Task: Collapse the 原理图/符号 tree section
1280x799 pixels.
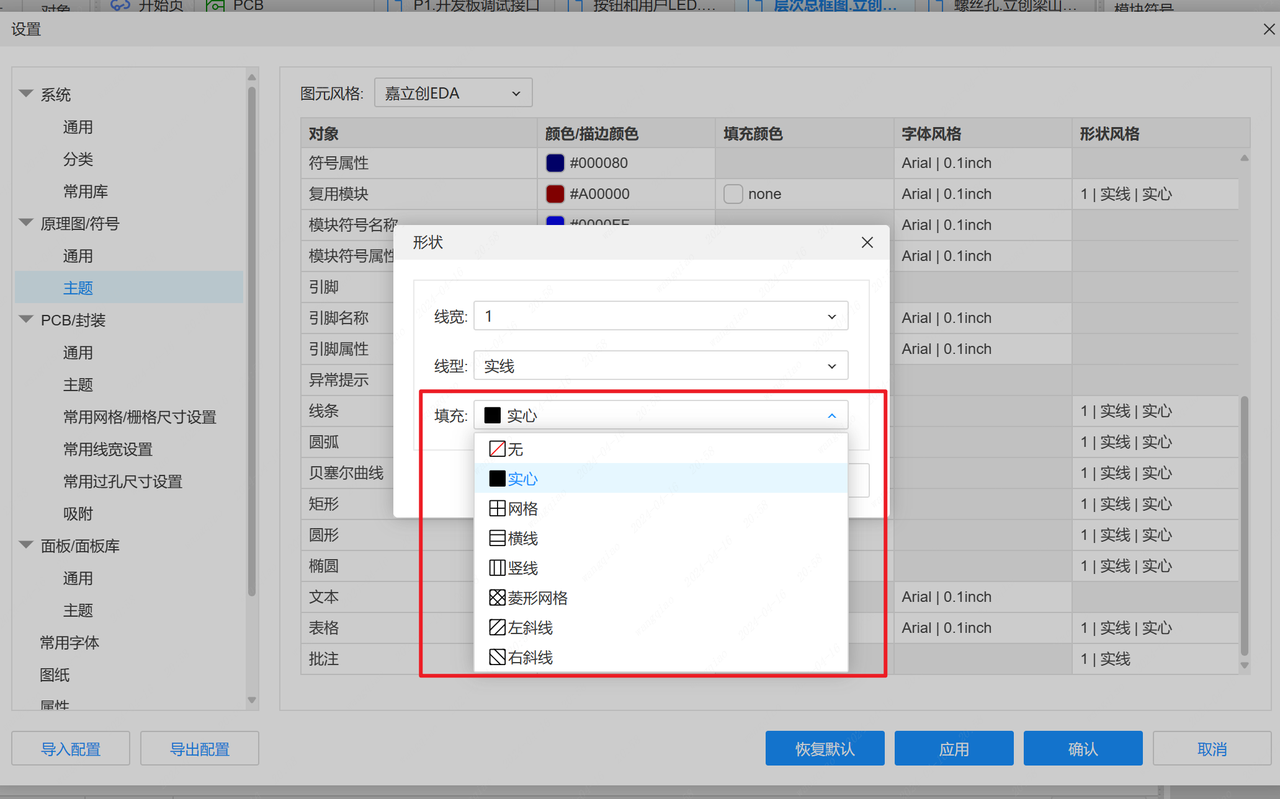Action: [26, 223]
